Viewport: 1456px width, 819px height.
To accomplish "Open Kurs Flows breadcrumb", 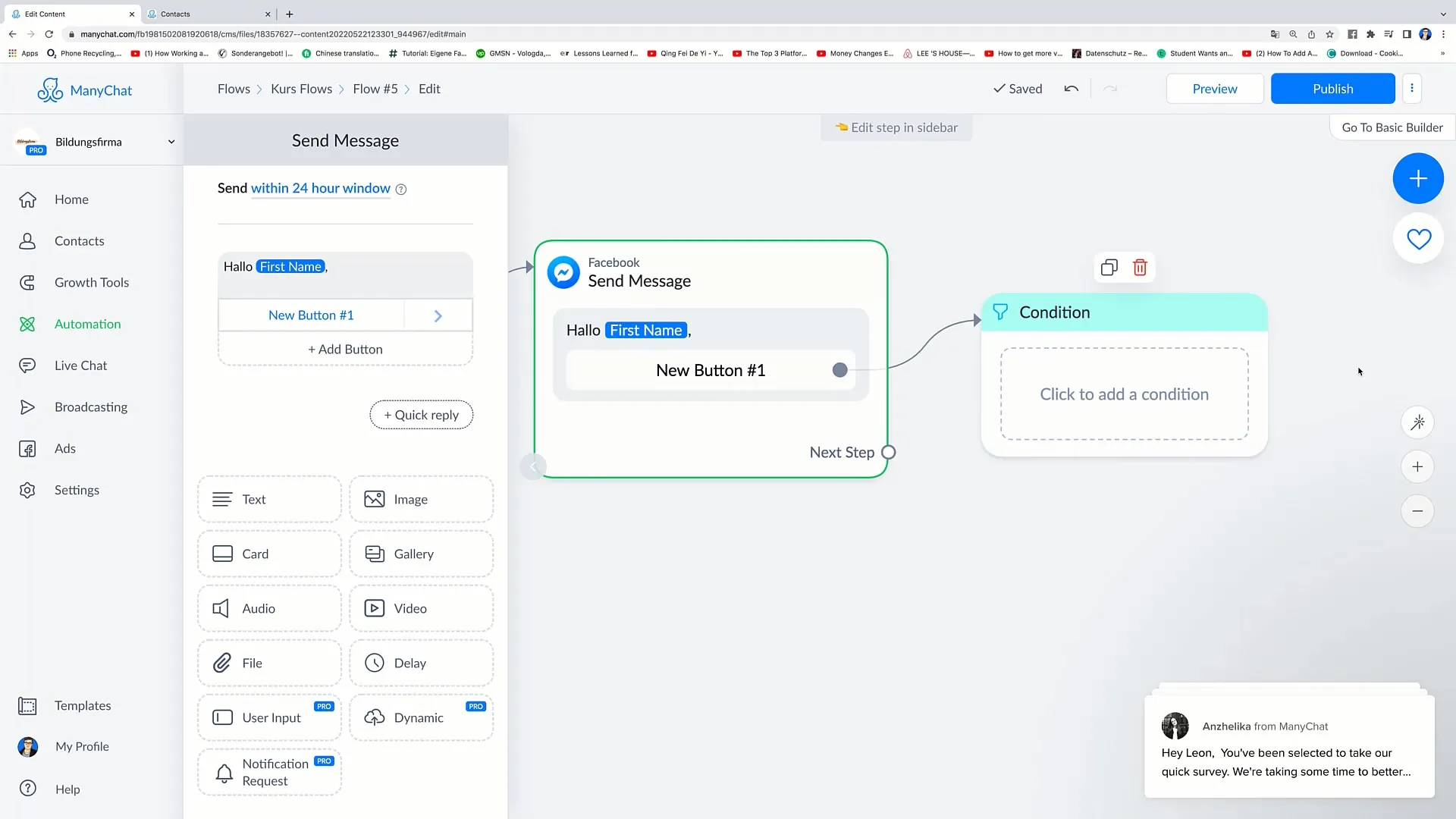I will (x=301, y=89).
